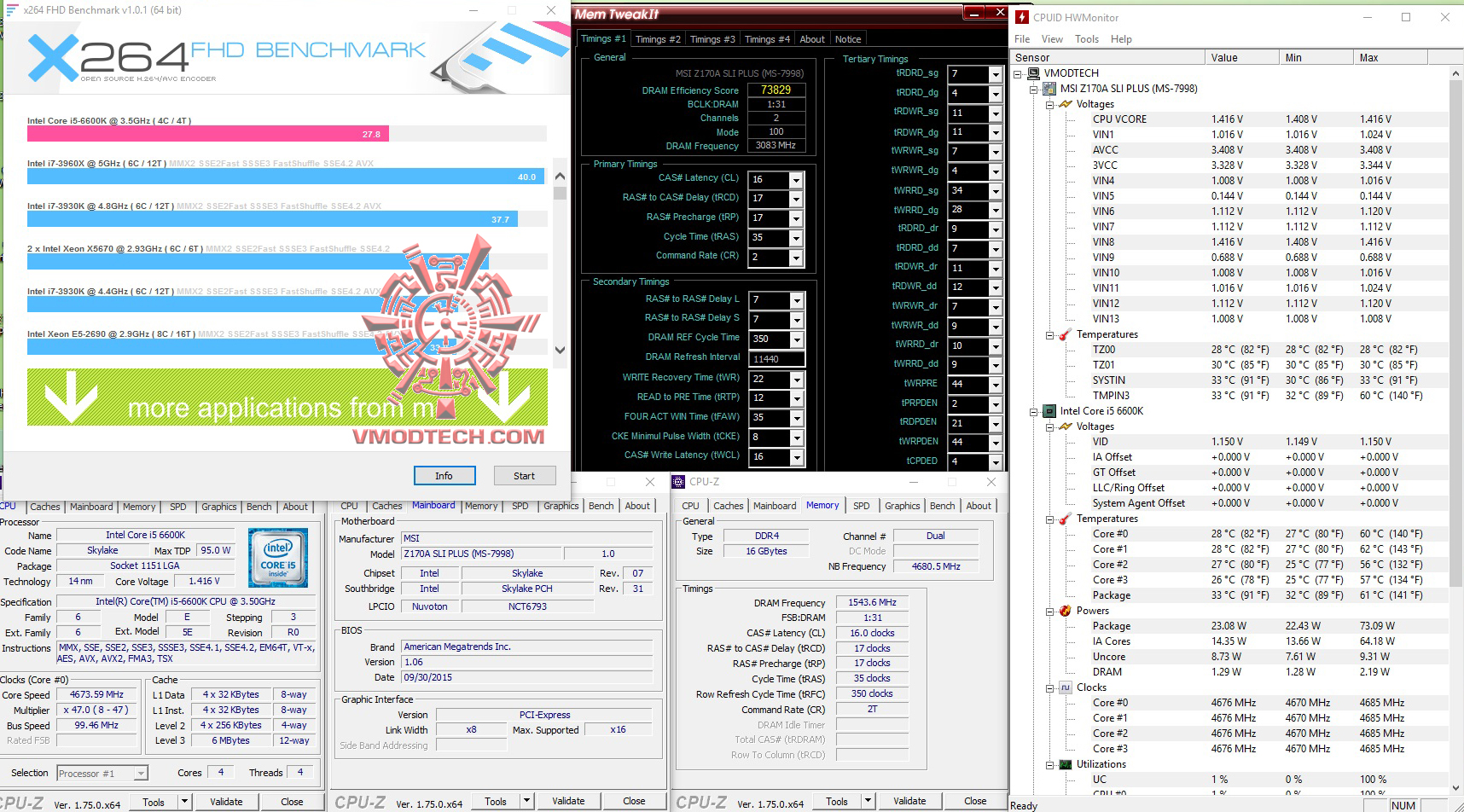This screenshot has width=1464, height=812.
Task: Open the File menu in HWMonitor
Action: point(1022,39)
